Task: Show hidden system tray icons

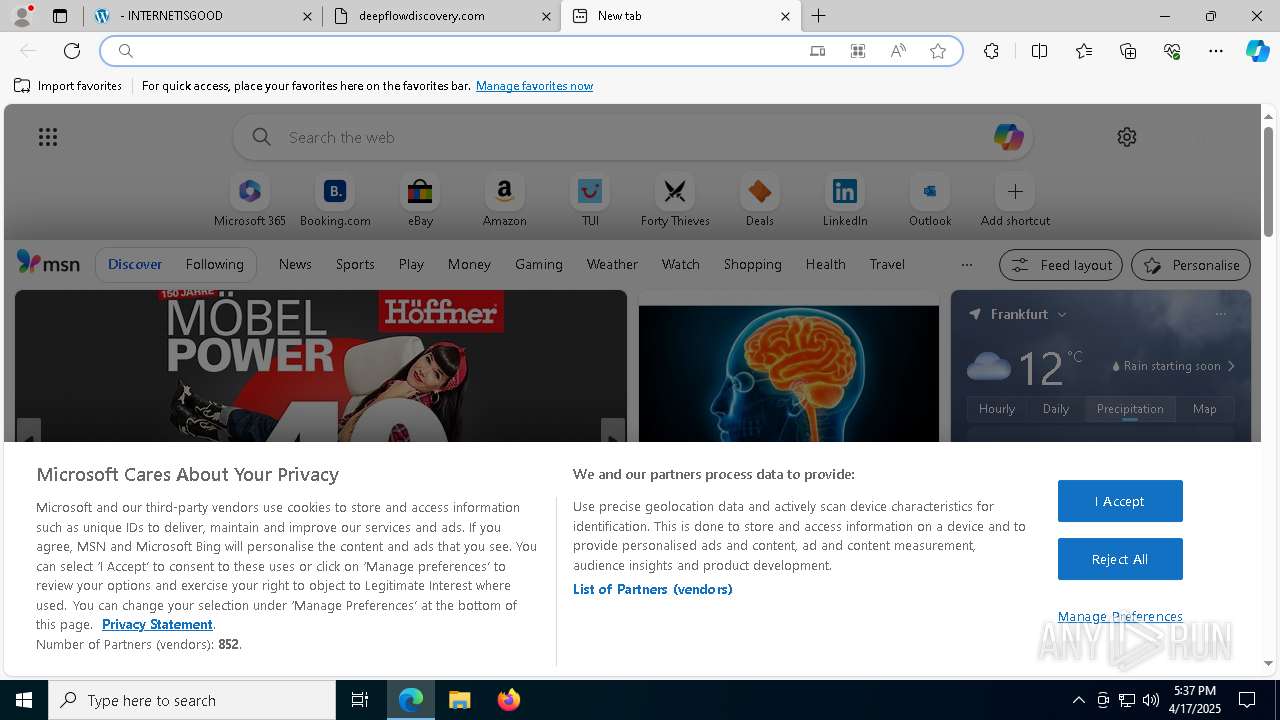Action: (x=1078, y=700)
